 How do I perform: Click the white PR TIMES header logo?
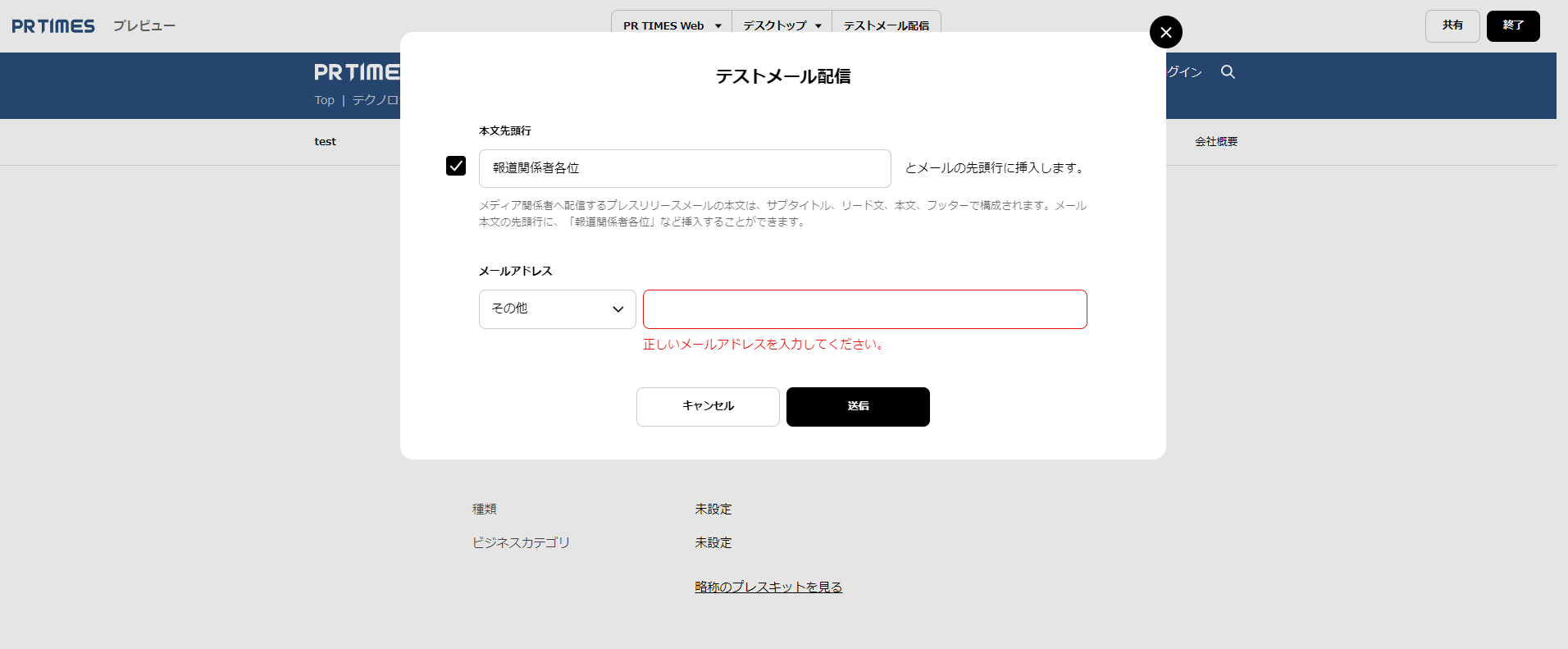[358, 72]
